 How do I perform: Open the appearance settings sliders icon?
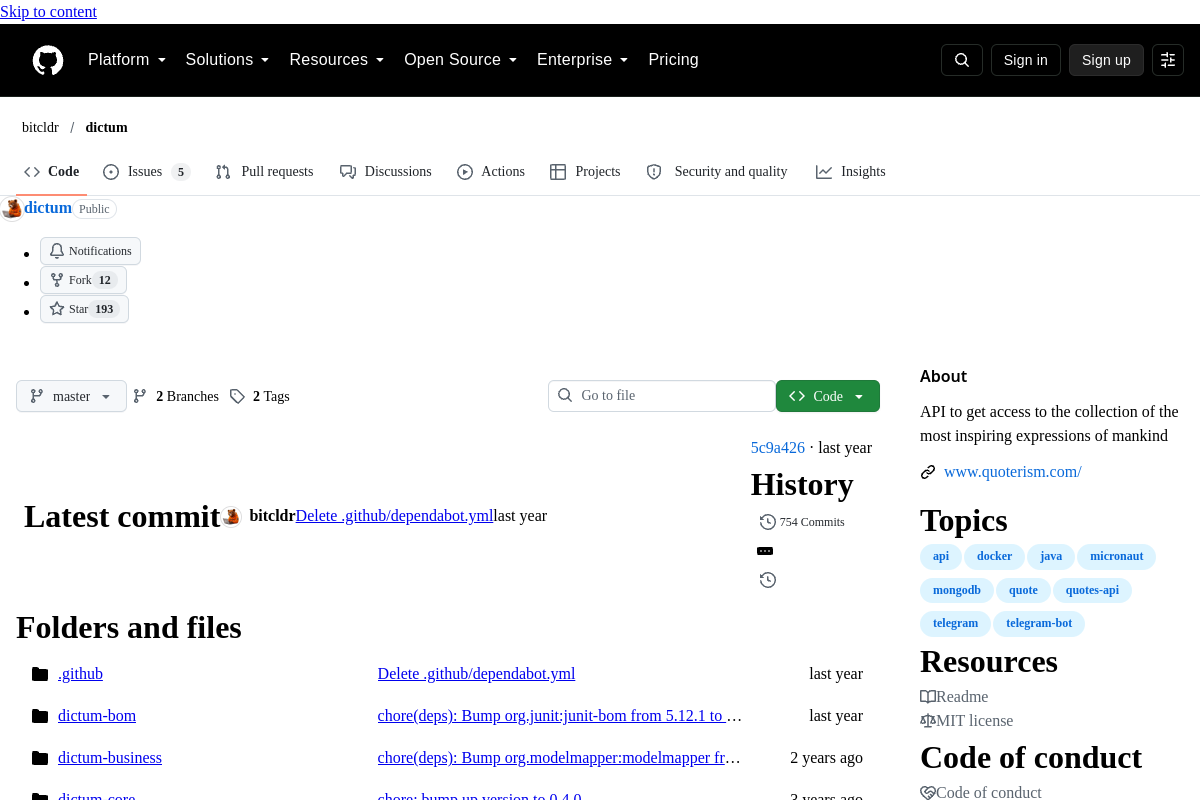coord(1168,60)
